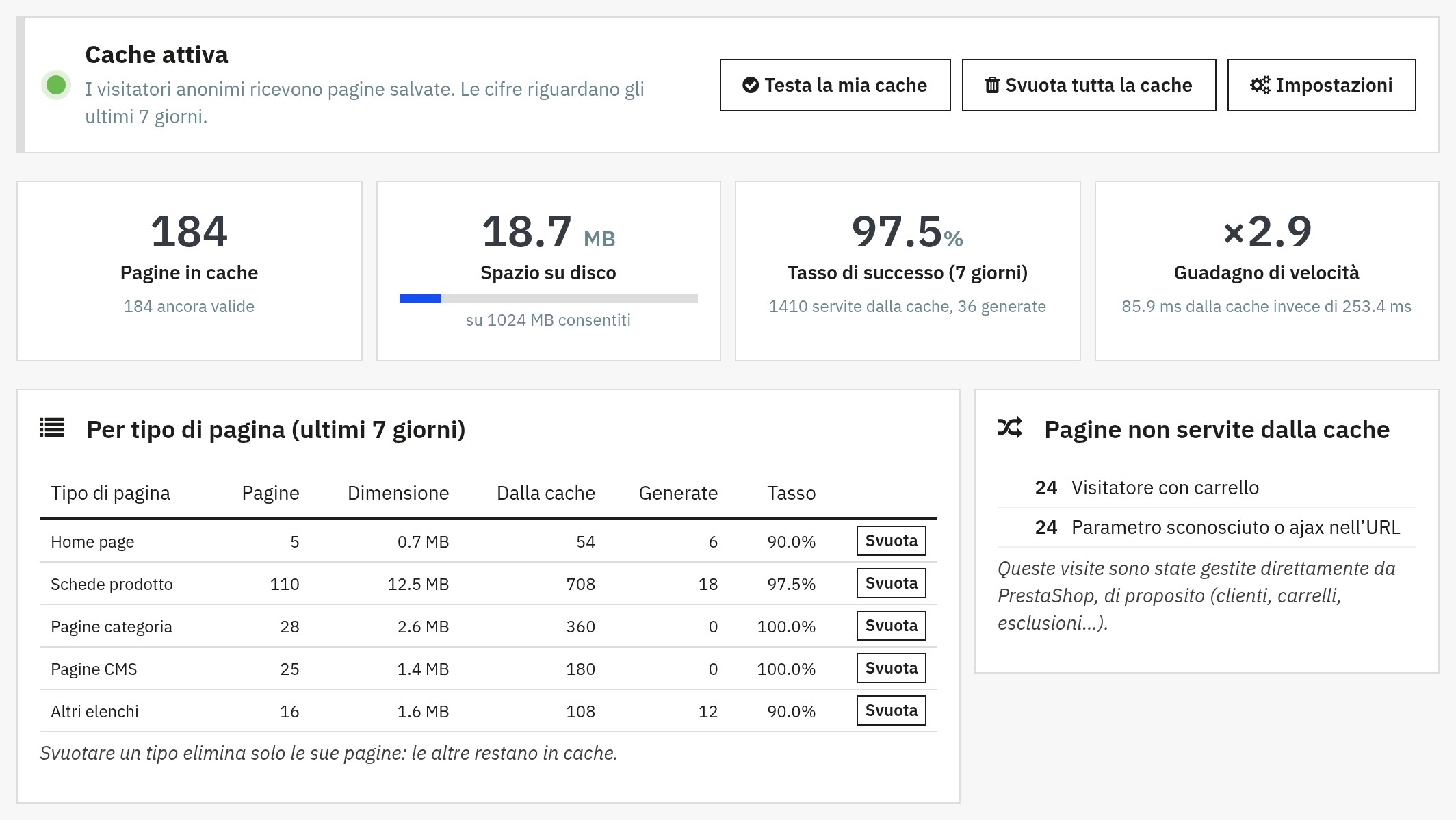Viewport: 1456px width, 820px height.
Task: Select the Dimensione column header
Action: pyautogui.click(x=398, y=493)
